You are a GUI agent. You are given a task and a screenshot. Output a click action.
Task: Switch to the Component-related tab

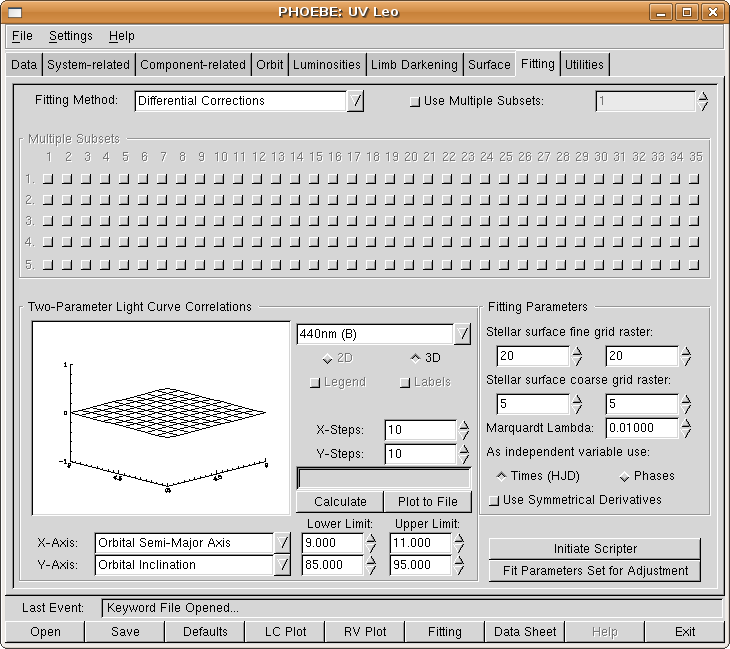193,65
